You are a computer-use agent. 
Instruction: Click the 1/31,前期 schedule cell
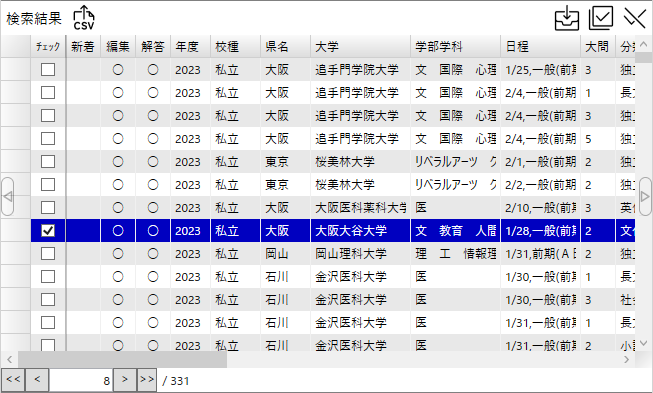coord(540,253)
